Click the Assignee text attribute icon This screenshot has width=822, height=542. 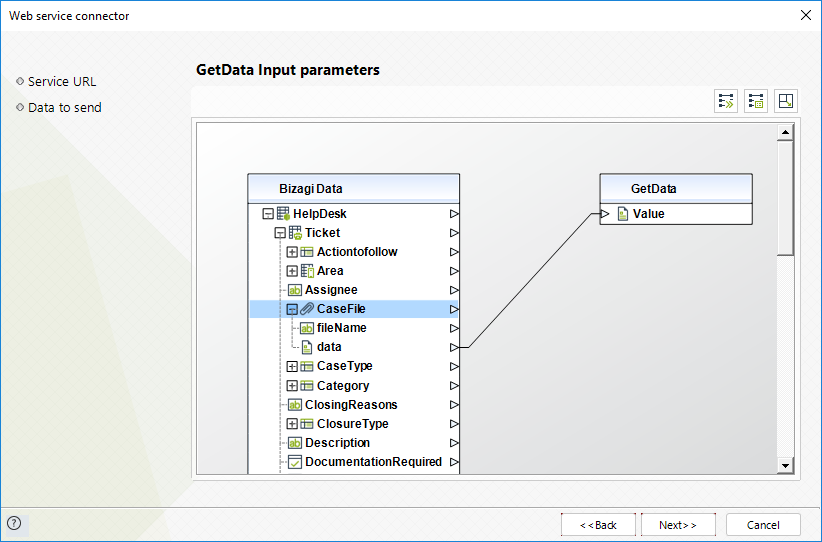tap(295, 290)
